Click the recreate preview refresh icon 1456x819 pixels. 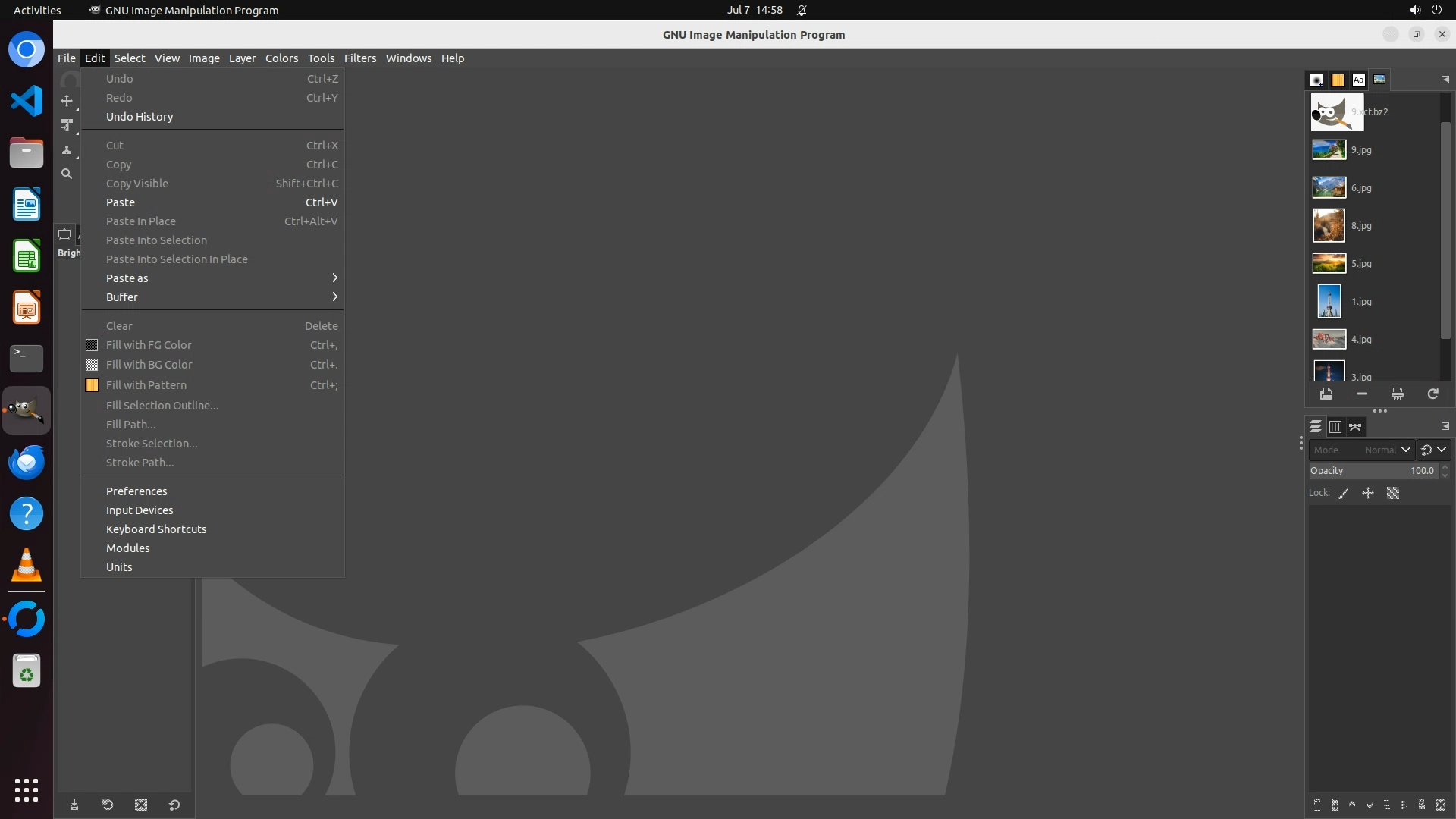tap(1432, 394)
